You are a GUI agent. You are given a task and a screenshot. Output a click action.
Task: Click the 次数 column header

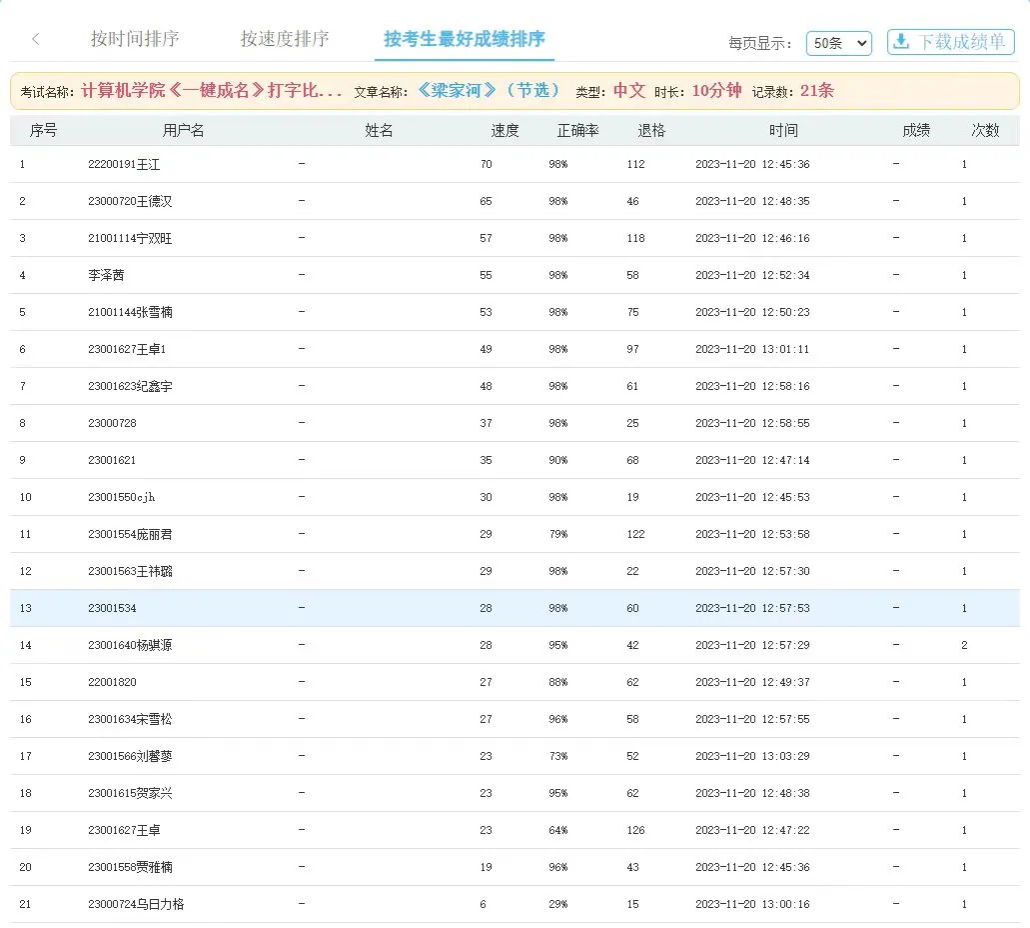click(x=985, y=131)
